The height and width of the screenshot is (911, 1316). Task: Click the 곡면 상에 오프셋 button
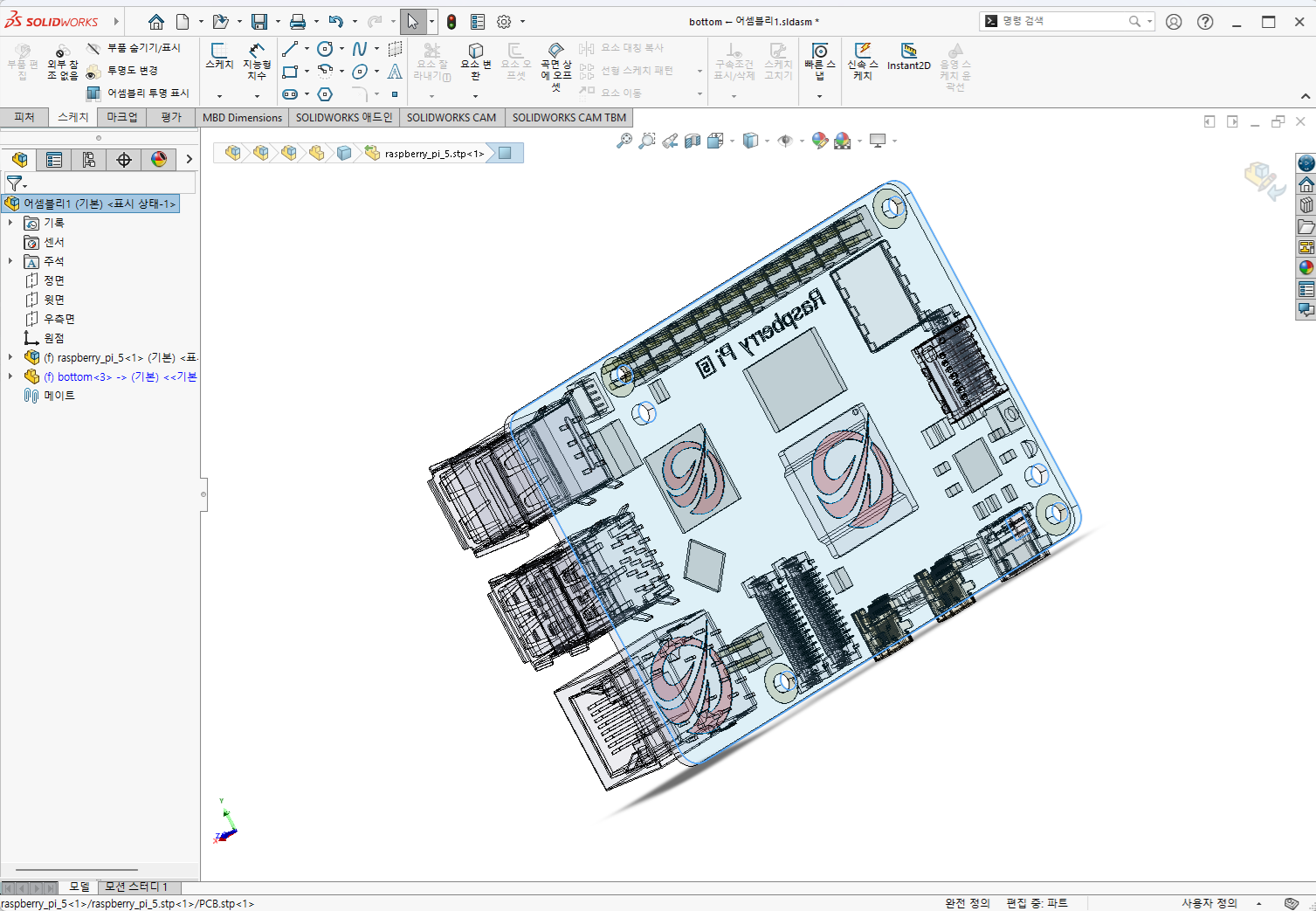click(x=556, y=66)
